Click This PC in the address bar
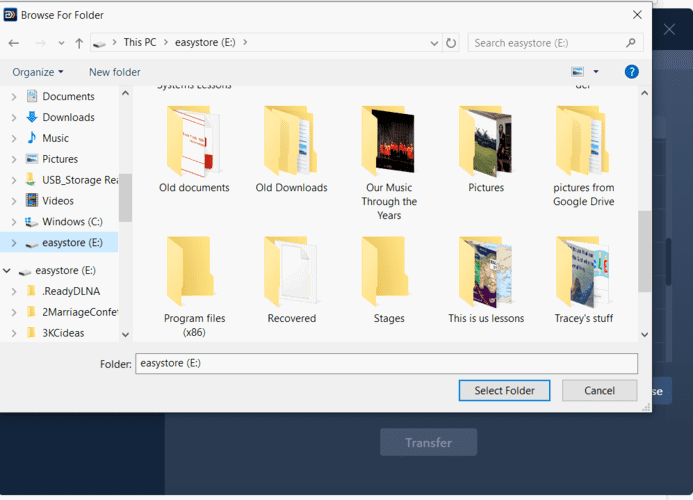 coord(140,42)
